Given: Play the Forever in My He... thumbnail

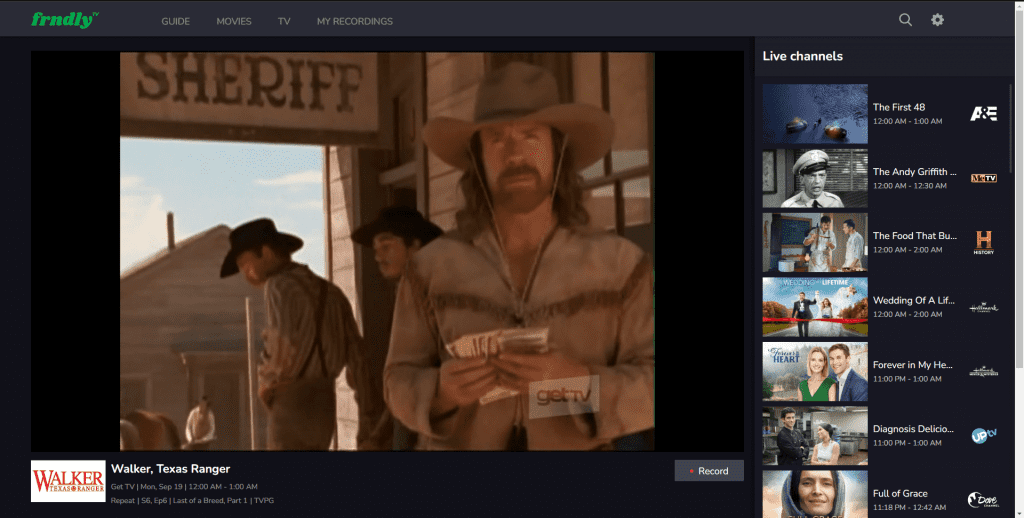Looking at the screenshot, I should point(815,372).
